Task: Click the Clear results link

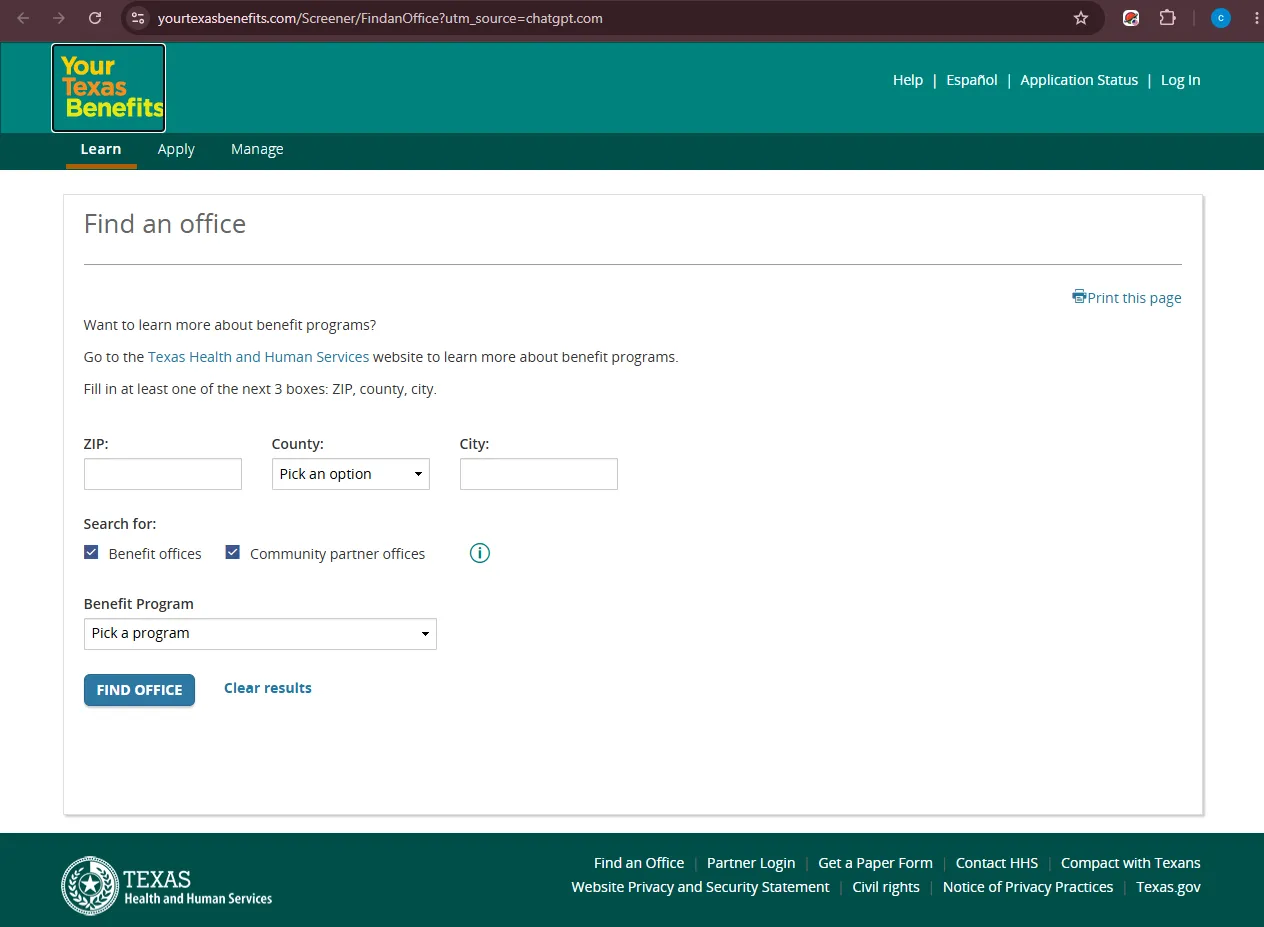Action: click(x=268, y=688)
